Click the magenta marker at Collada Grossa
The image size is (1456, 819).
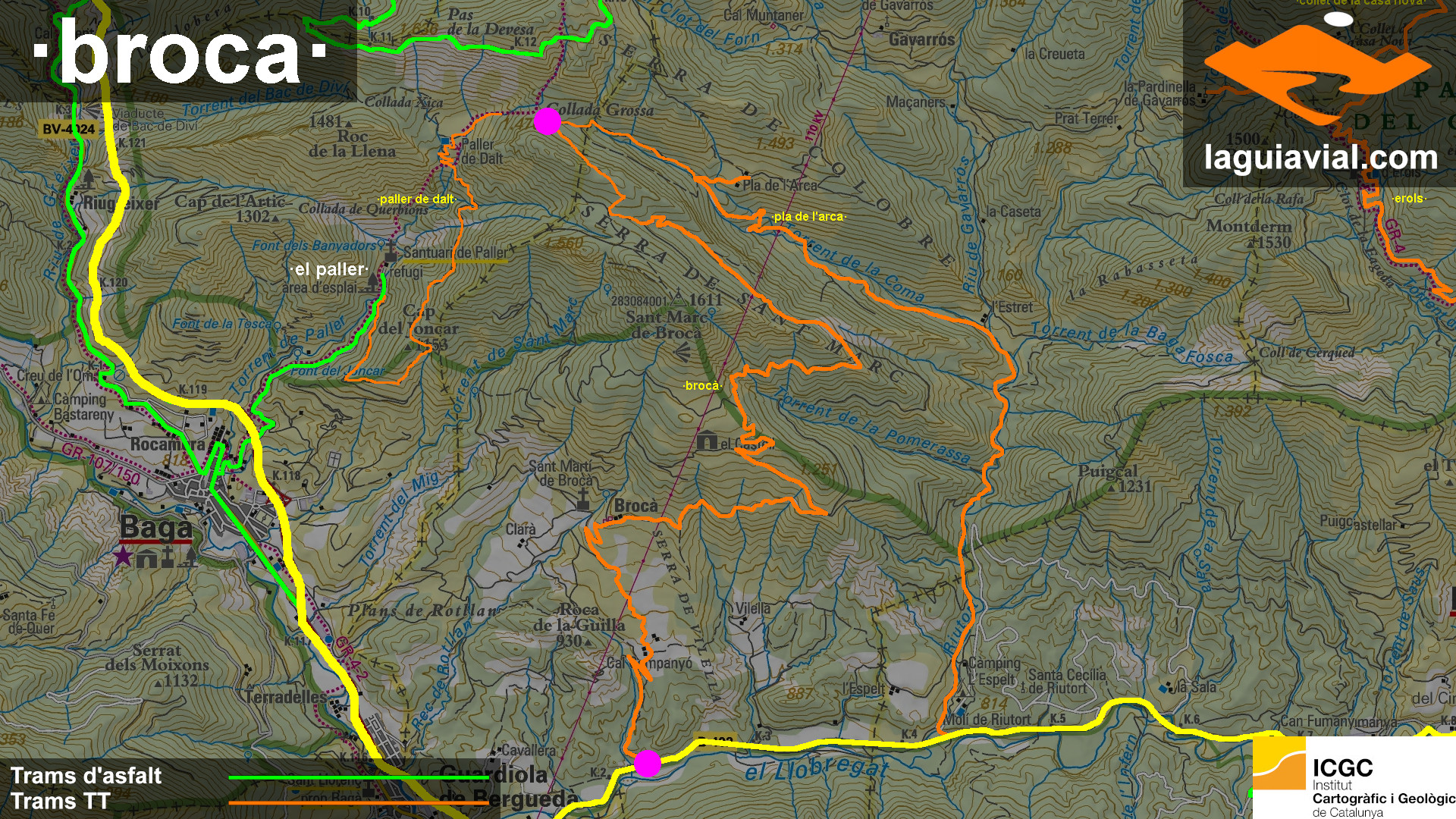coord(547,121)
